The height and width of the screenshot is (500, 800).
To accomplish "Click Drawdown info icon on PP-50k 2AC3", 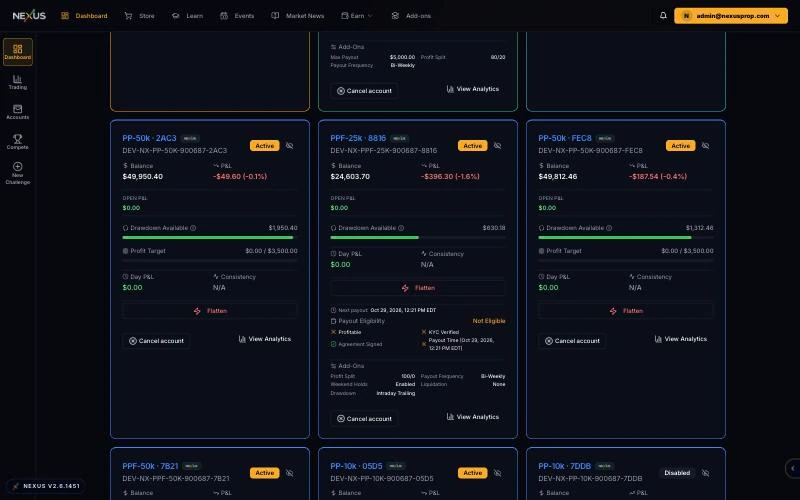I will [193, 228].
